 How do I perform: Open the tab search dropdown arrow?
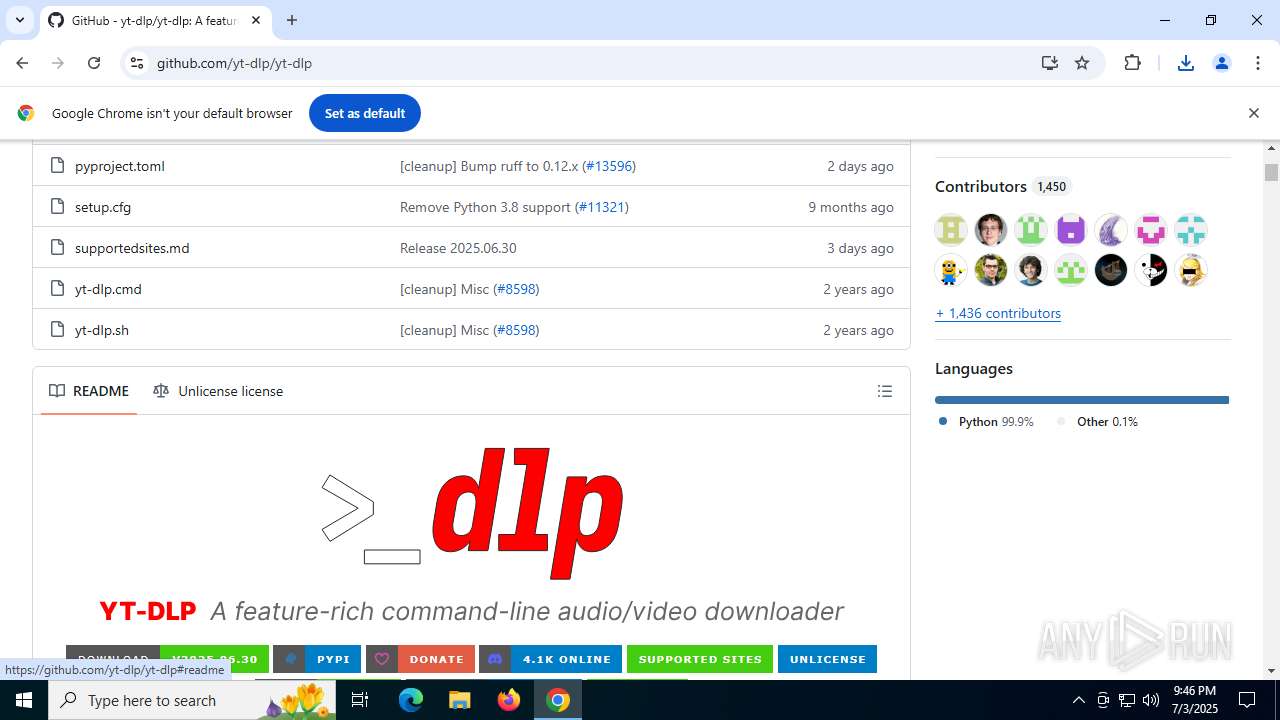[x=20, y=20]
